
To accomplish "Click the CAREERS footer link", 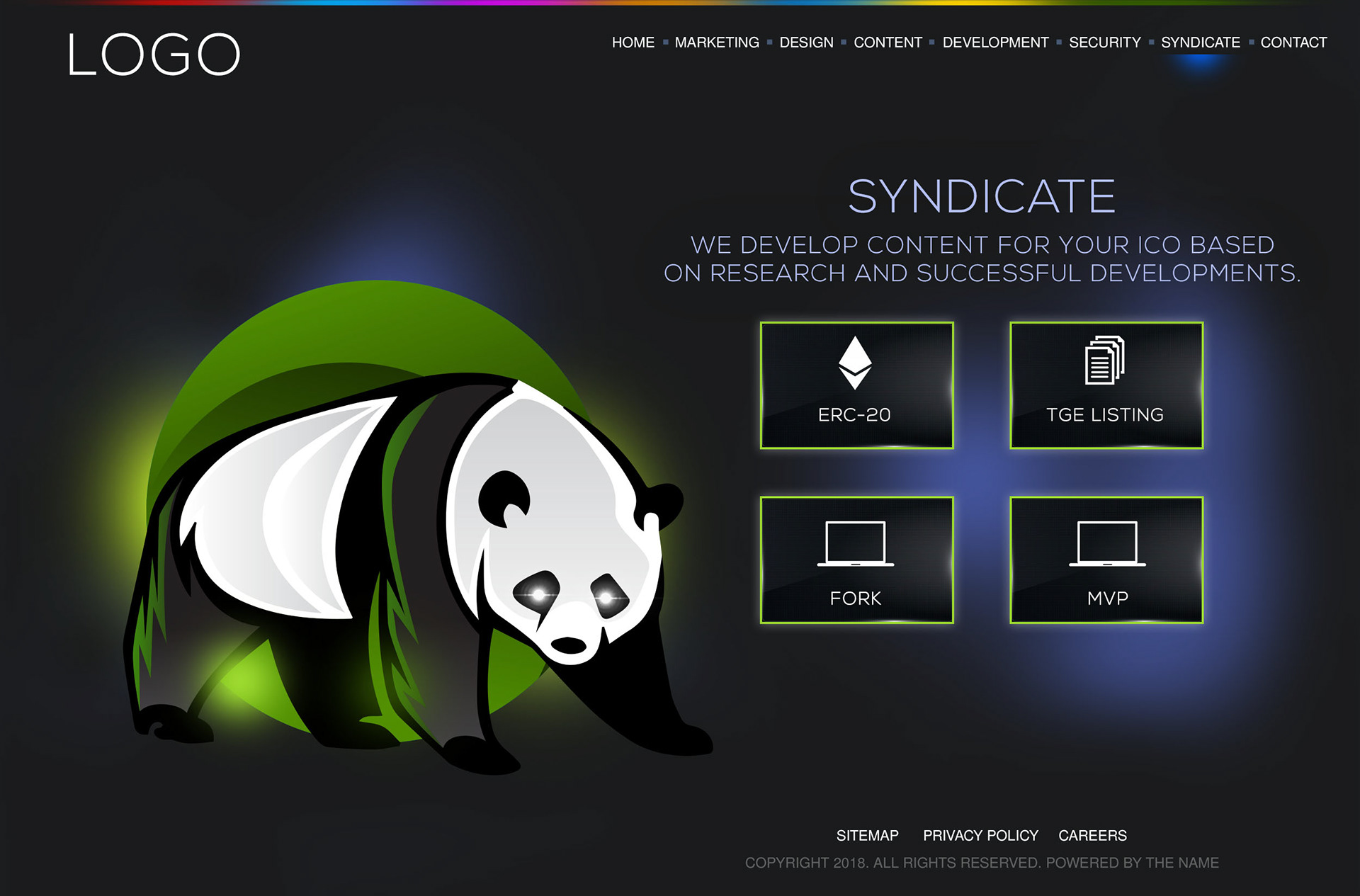I will tap(1092, 836).
